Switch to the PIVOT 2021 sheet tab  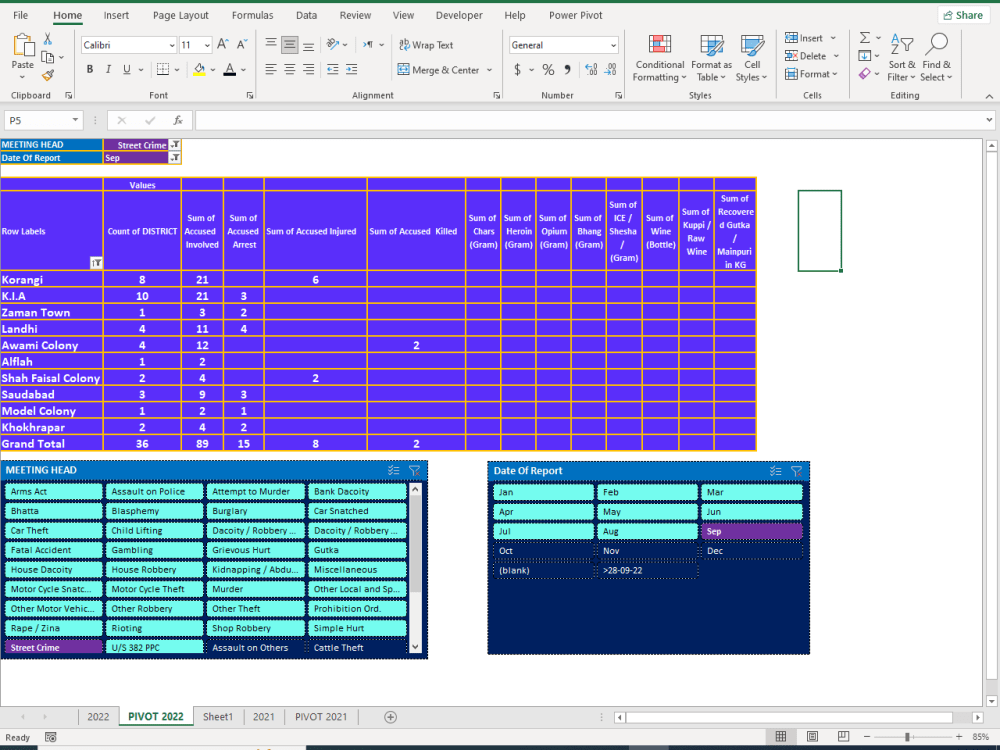click(321, 716)
